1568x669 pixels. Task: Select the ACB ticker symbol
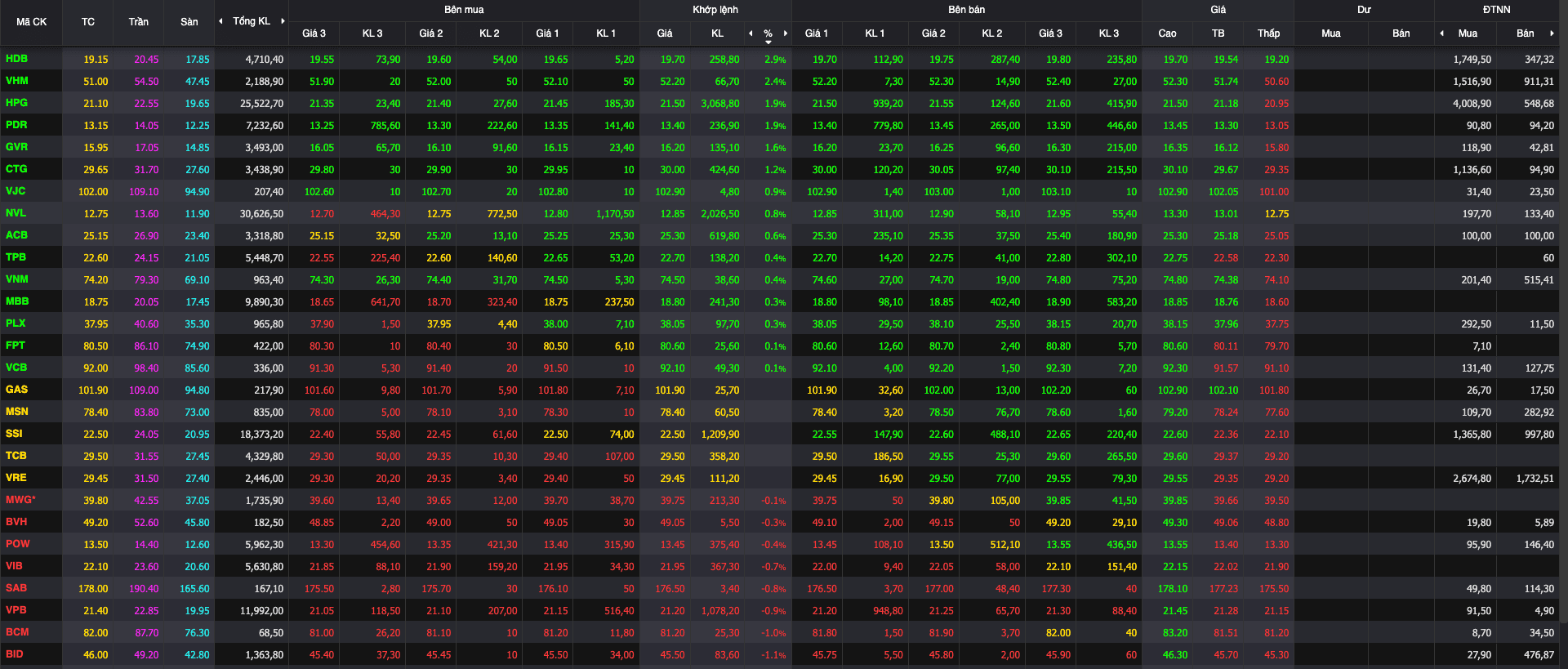click(x=16, y=235)
